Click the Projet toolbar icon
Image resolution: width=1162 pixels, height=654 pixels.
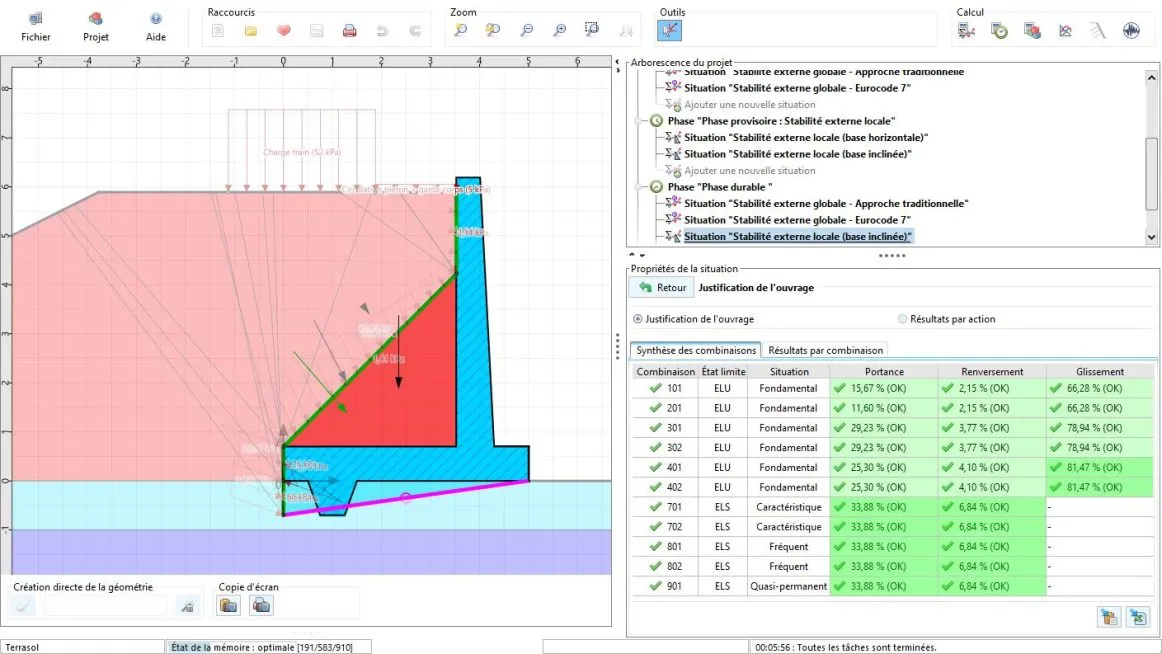95,20
